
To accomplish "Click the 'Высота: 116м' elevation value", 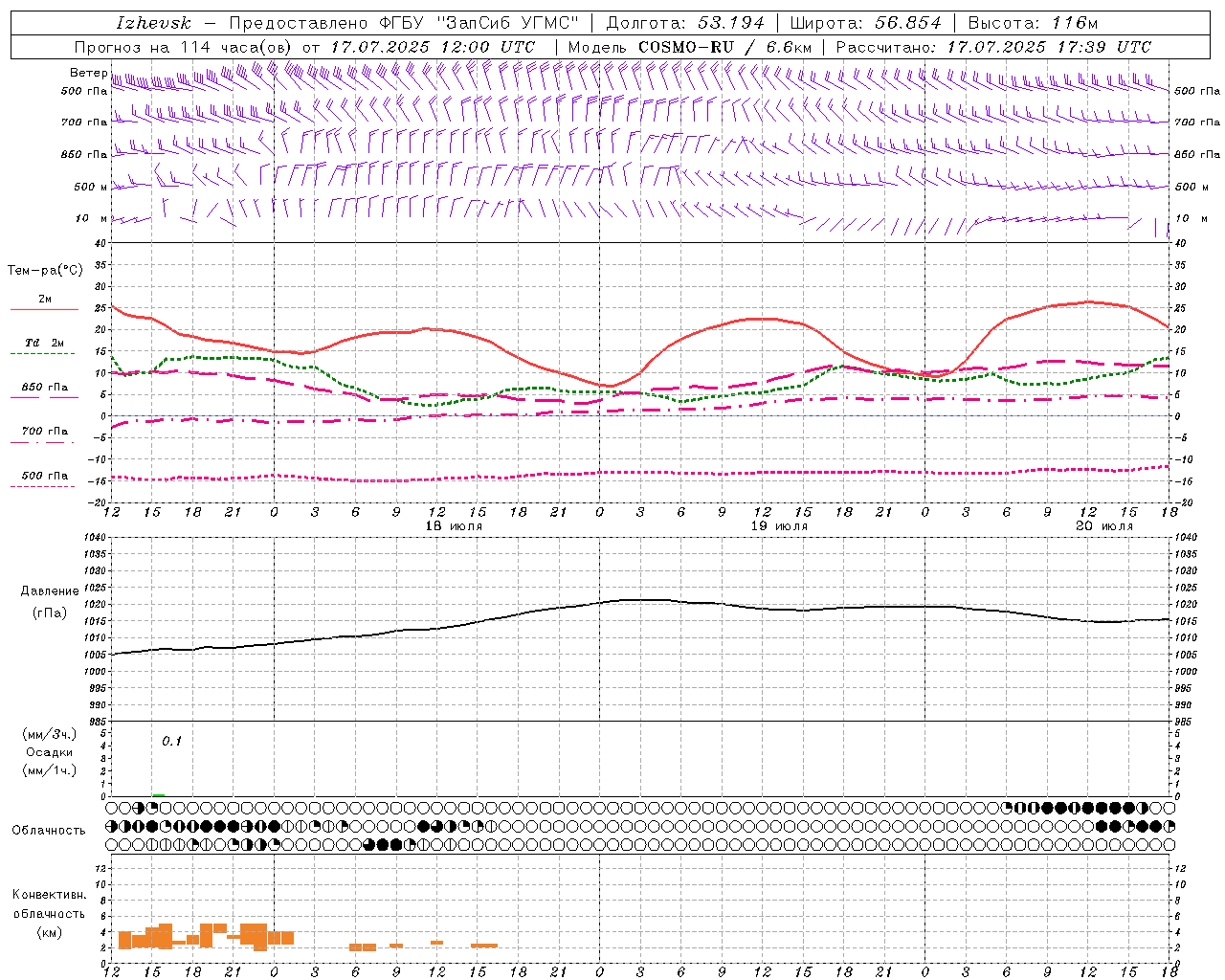I will (1033, 23).
